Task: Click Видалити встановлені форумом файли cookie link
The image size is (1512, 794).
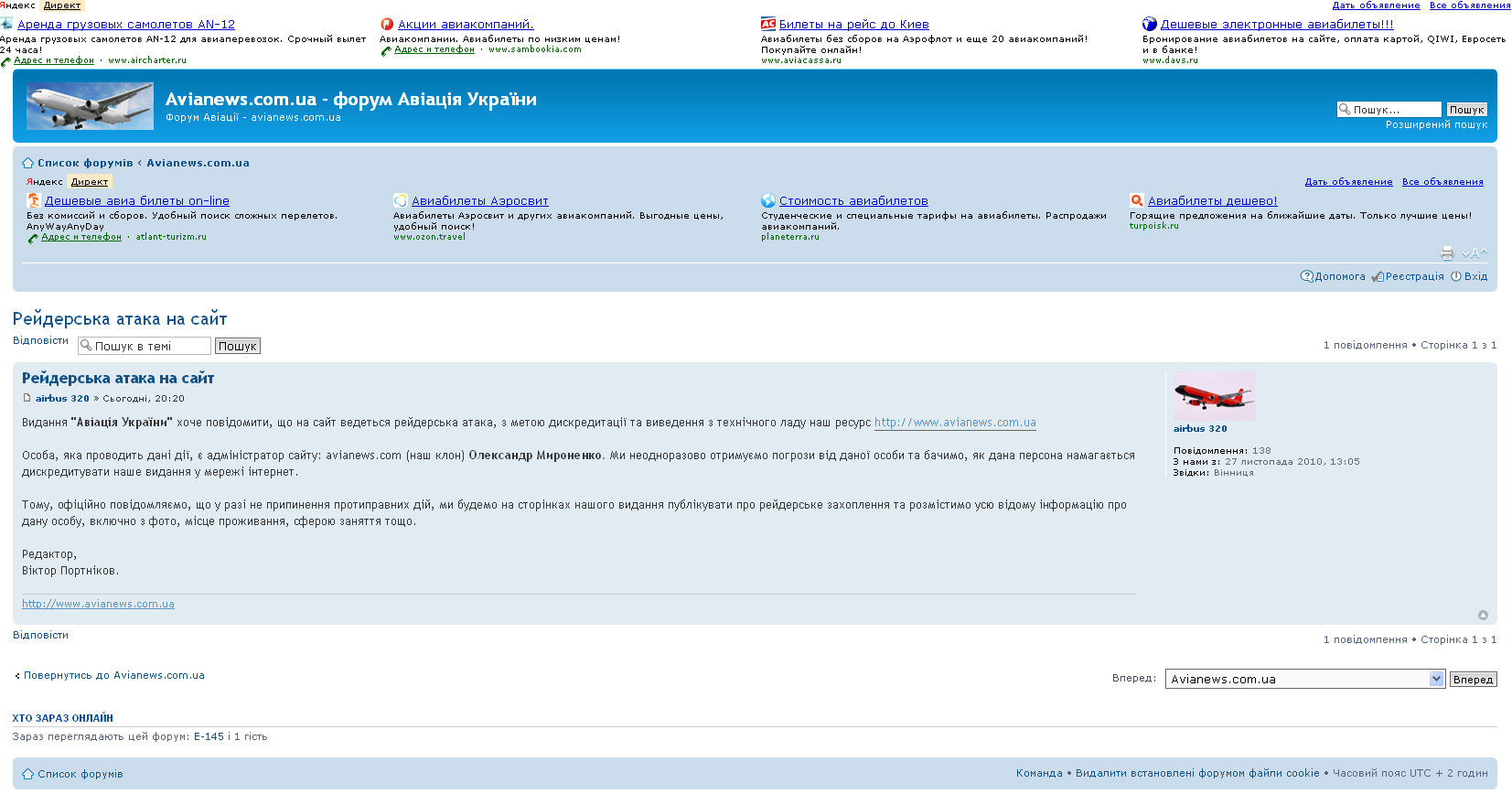Action: click(x=1197, y=773)
